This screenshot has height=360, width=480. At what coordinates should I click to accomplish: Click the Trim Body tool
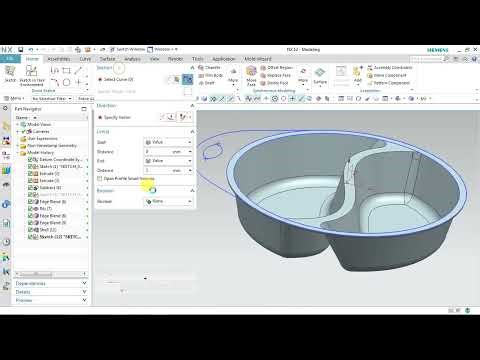coord(211,75)
